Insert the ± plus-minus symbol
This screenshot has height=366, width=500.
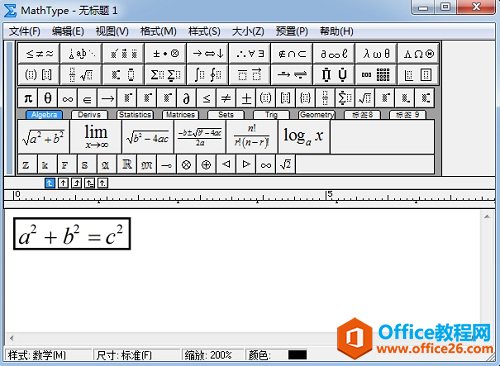click(x=246, y=98)
